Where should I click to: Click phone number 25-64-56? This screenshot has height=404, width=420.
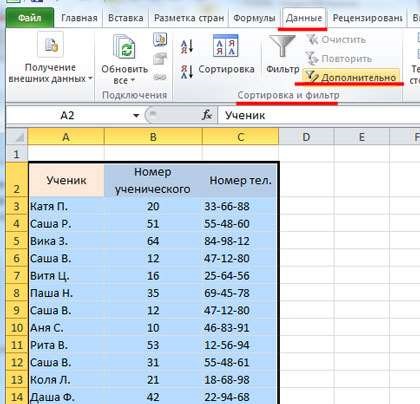point(240,276)
